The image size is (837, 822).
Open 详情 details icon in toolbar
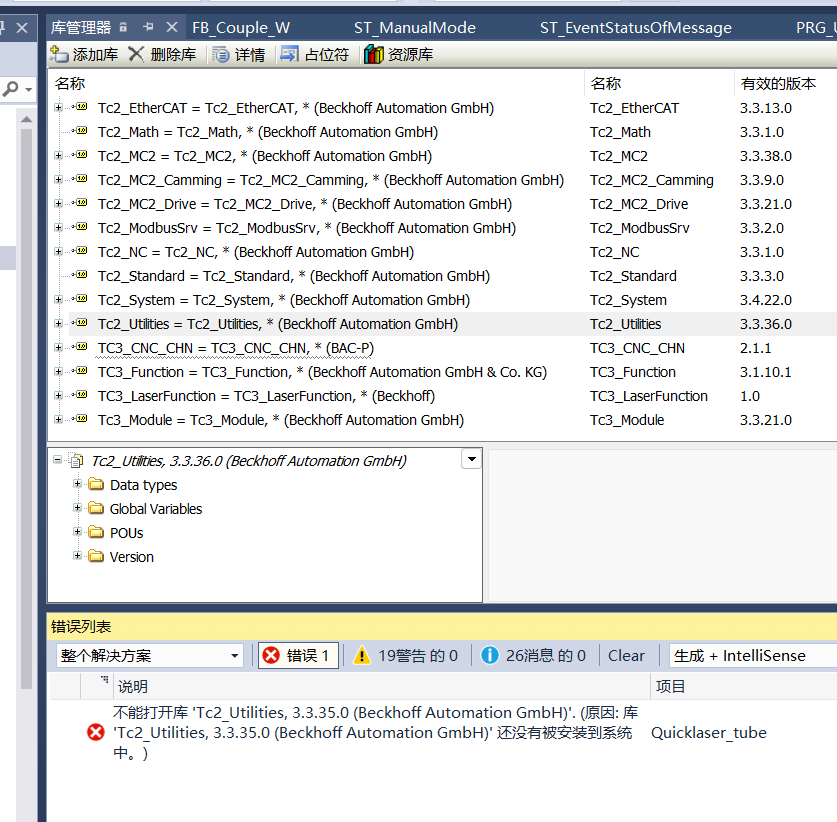click(x=220, y=54)
